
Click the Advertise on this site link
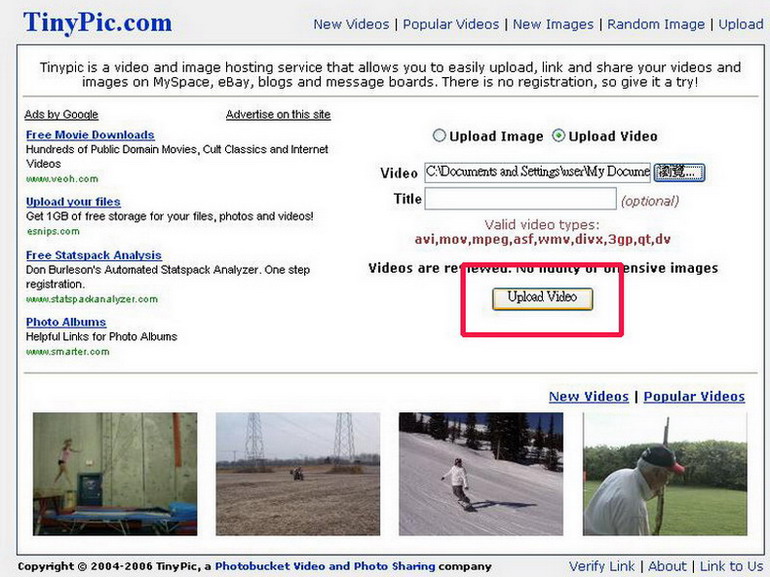click(278, 114)
